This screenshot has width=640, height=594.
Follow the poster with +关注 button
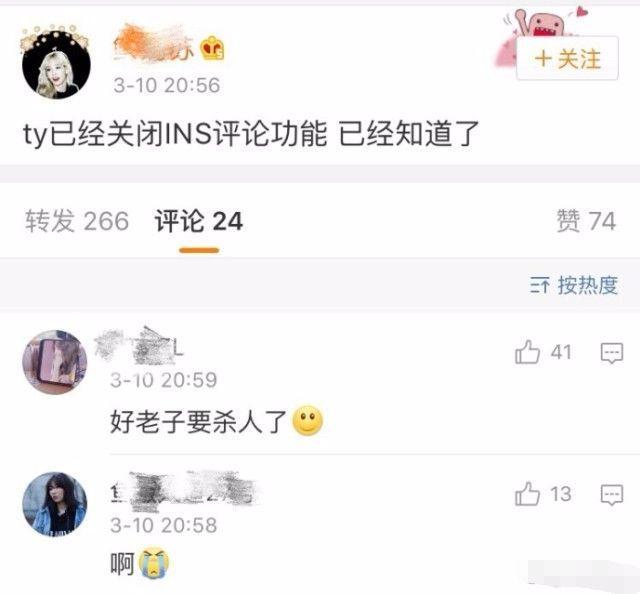[567, 59]
